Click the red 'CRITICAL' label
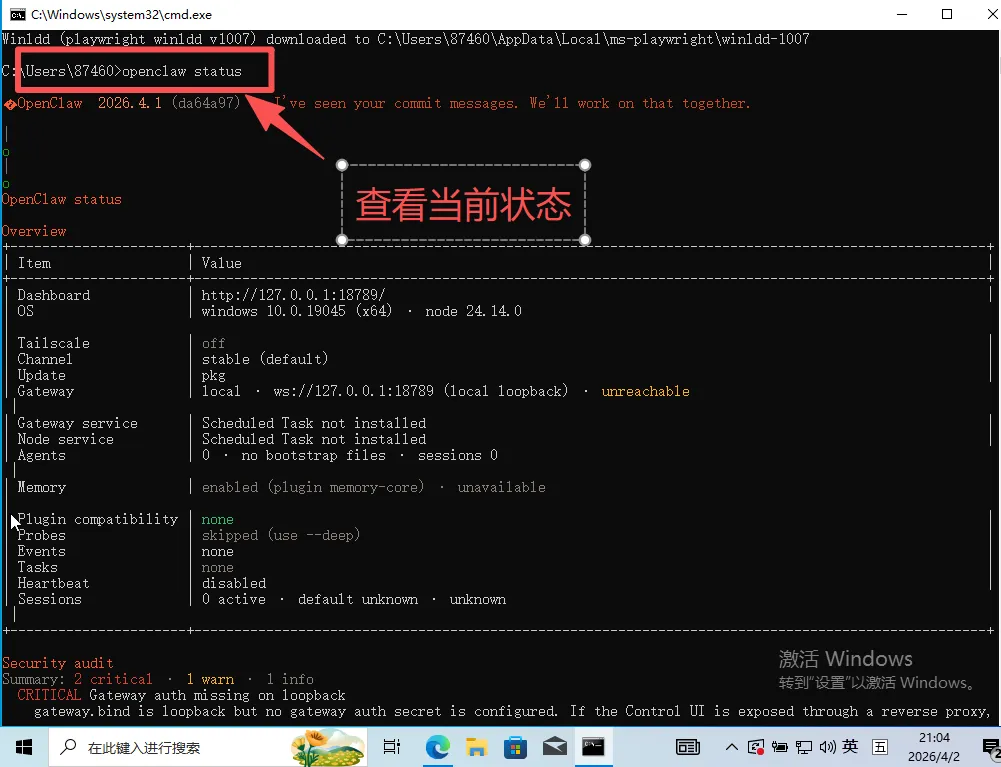The height and width of the screenshot is (767, 1001). click(x=49, y=695)
